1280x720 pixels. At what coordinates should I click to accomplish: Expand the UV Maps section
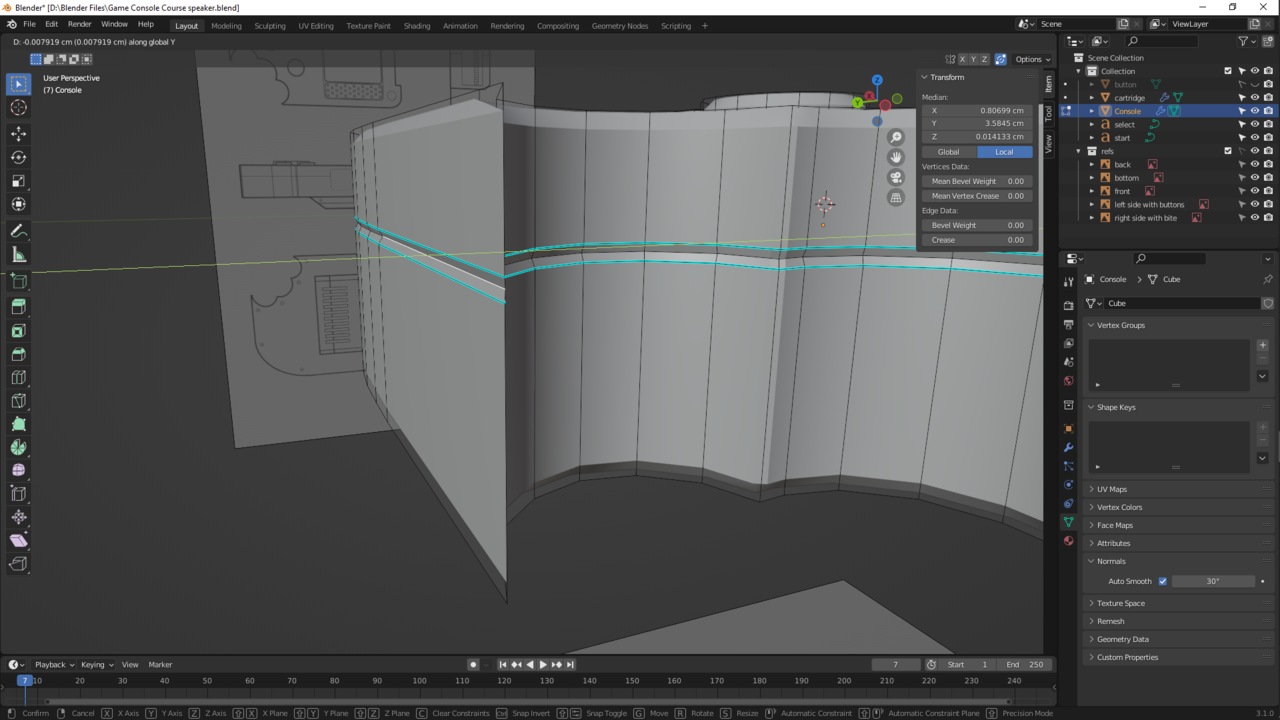point(1110,489)
